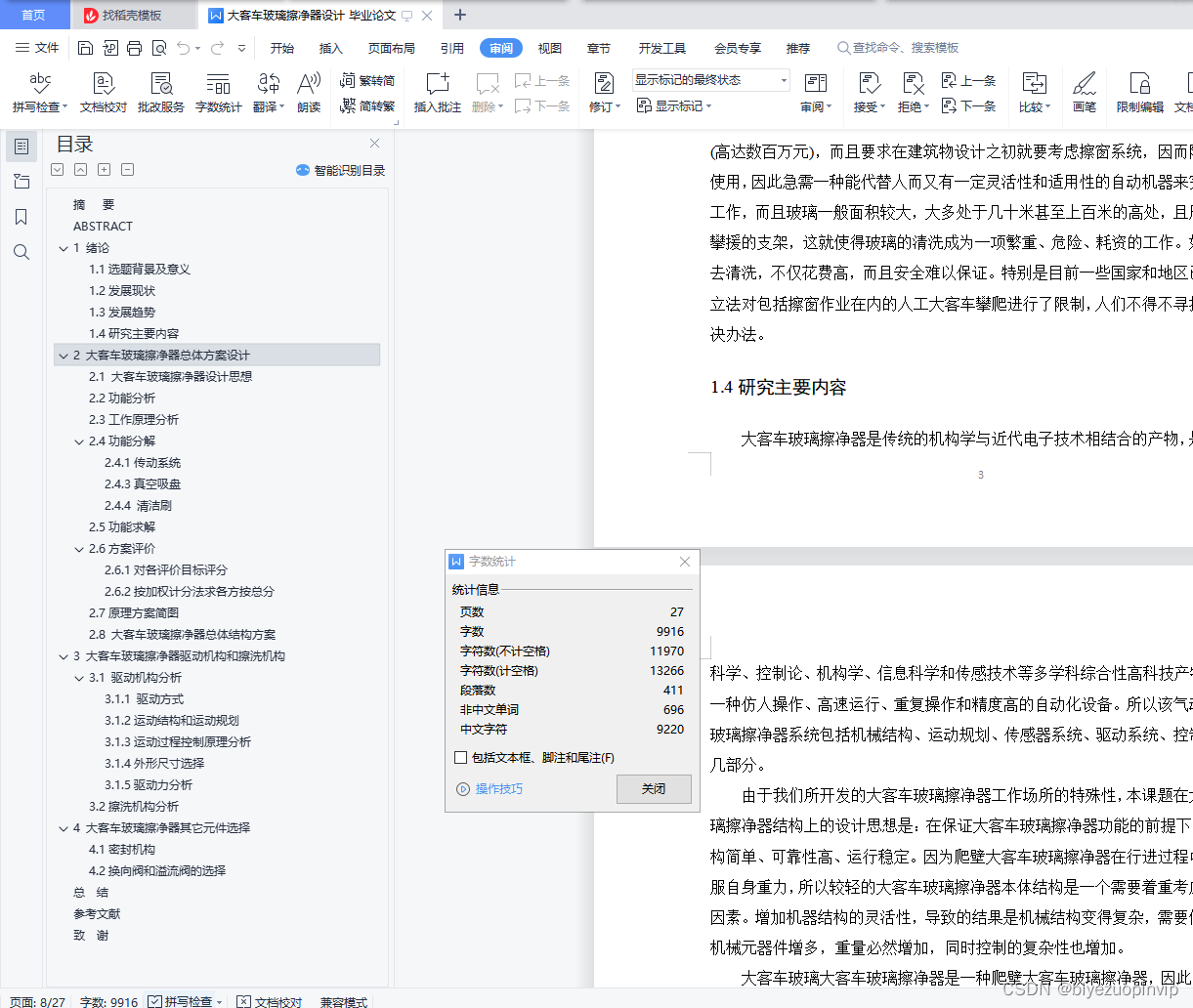This screenshot has height=1008, width=1193.
Task: Collapse the 2.6 方案评价 subsection
Action: 79,549
